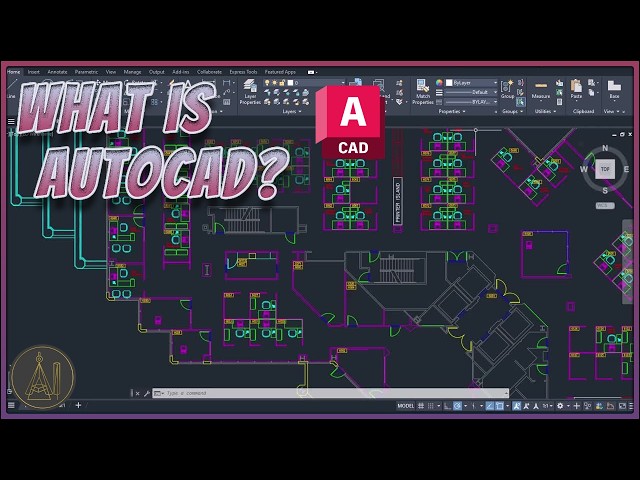Image resolution: width=640 pixels, height=480 pixels.
Task: Open the ByLayer color dropdown
Action: tap(495, 83)
